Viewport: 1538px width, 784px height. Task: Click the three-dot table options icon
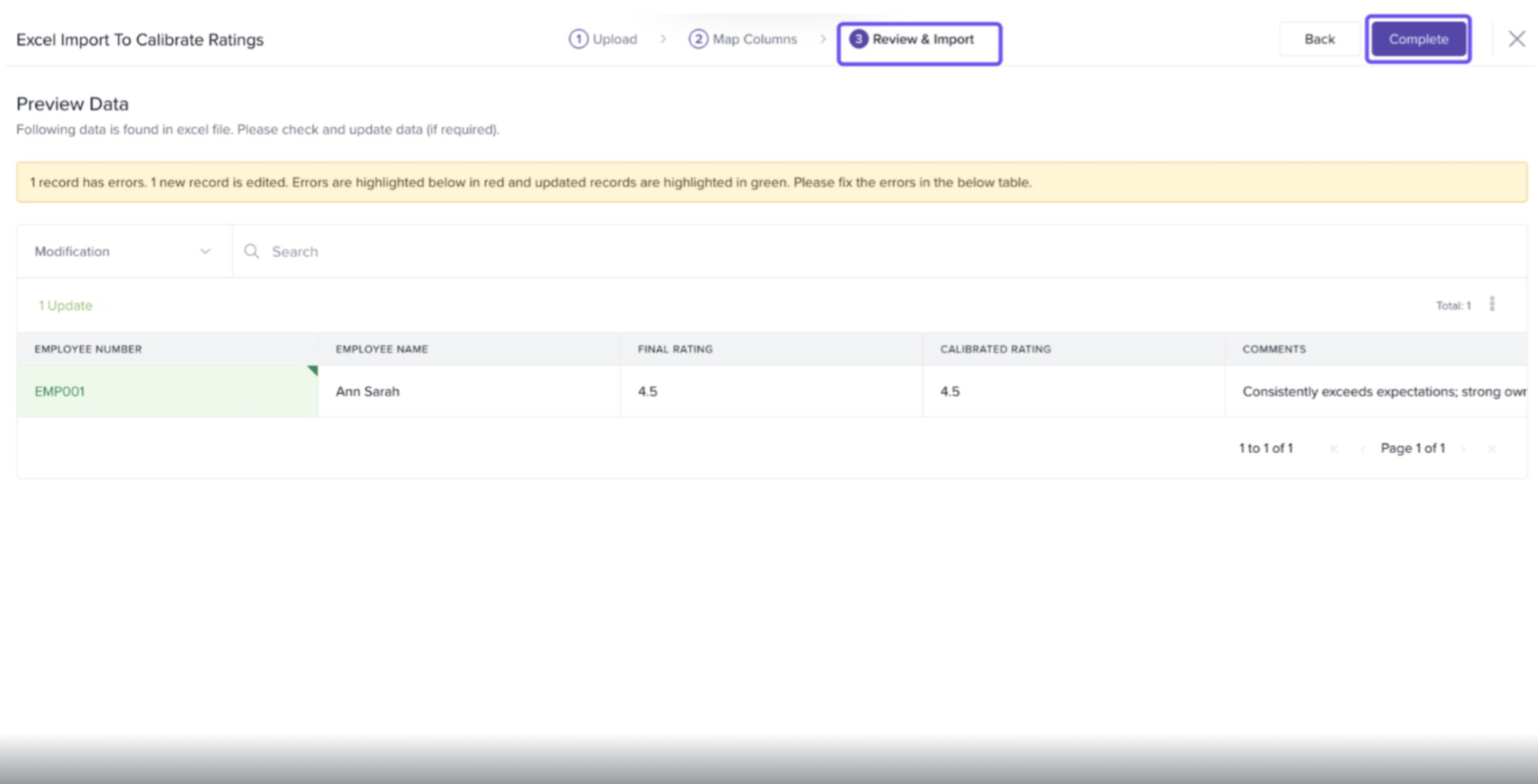point(1492,304)
